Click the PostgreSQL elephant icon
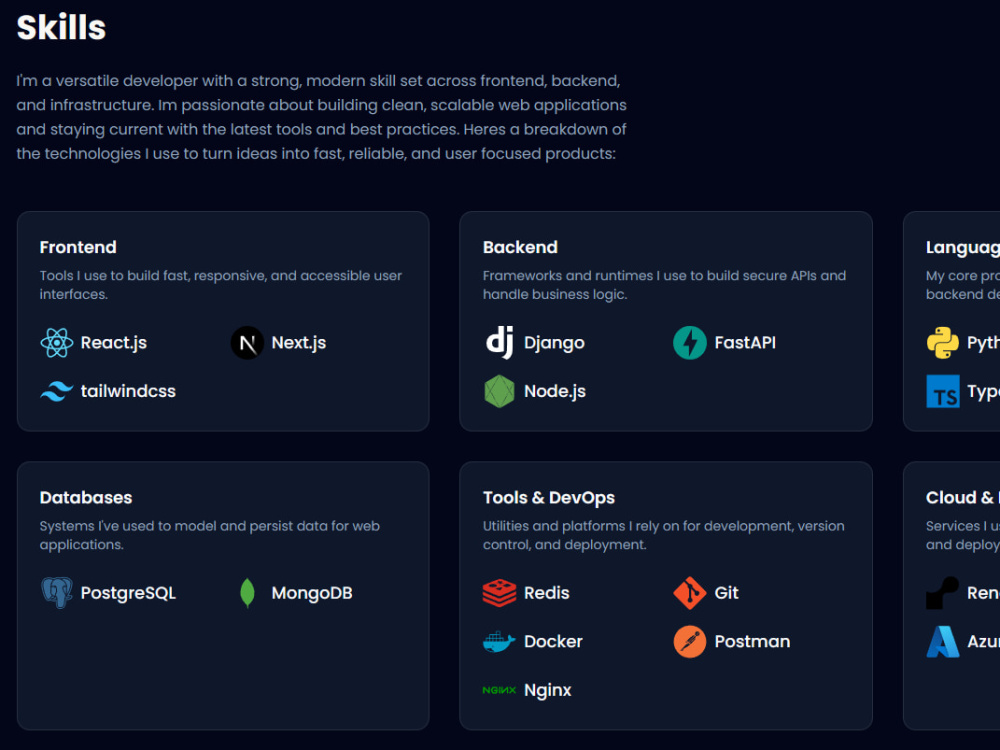The height and width of the screenshot is (750, 1000). 57,593
